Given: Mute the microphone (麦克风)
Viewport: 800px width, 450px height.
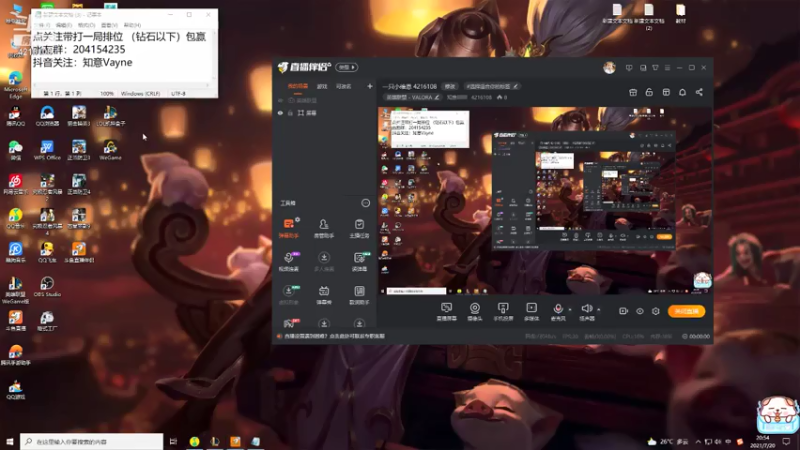Looking at the screenshot, I should coord(558,311).
